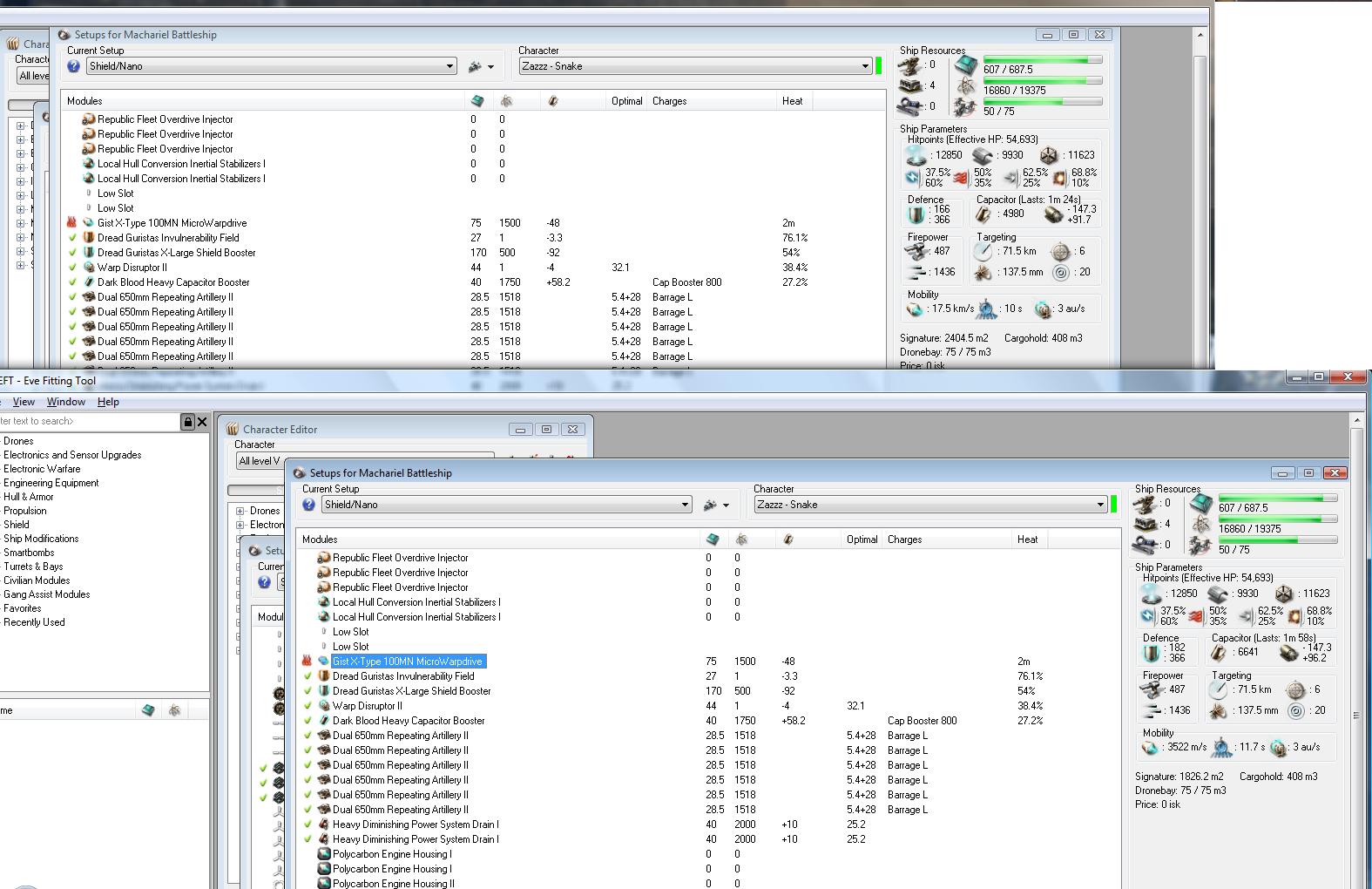Click the blue help icon beside the lower Shield/Nano setup

(308, 505)
